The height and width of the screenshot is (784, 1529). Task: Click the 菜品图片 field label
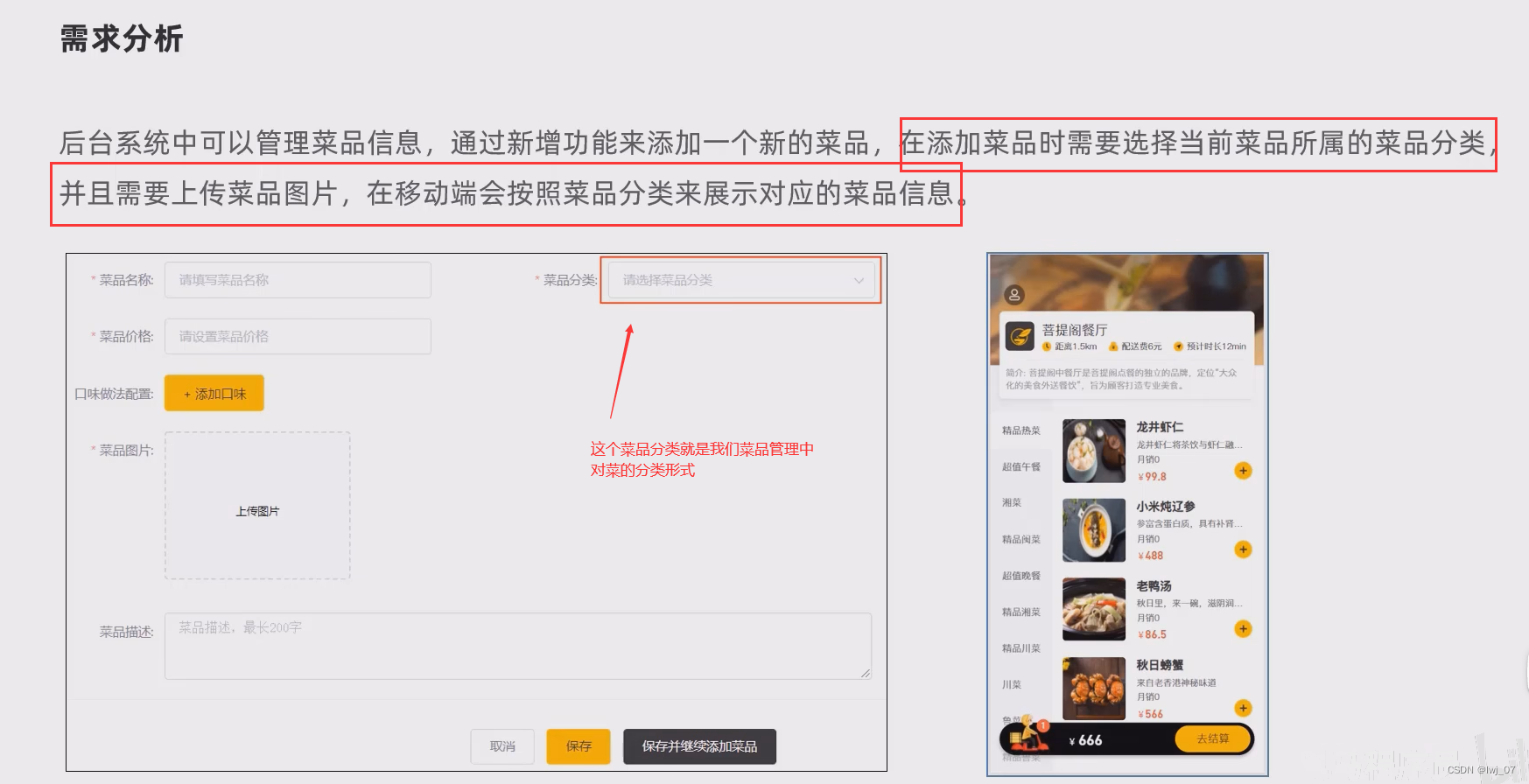coord(126,450)
